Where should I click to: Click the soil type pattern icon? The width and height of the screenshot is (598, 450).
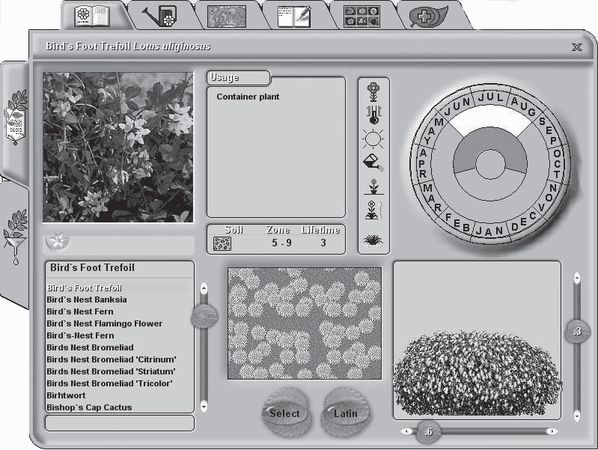click(x=222, y=243)
